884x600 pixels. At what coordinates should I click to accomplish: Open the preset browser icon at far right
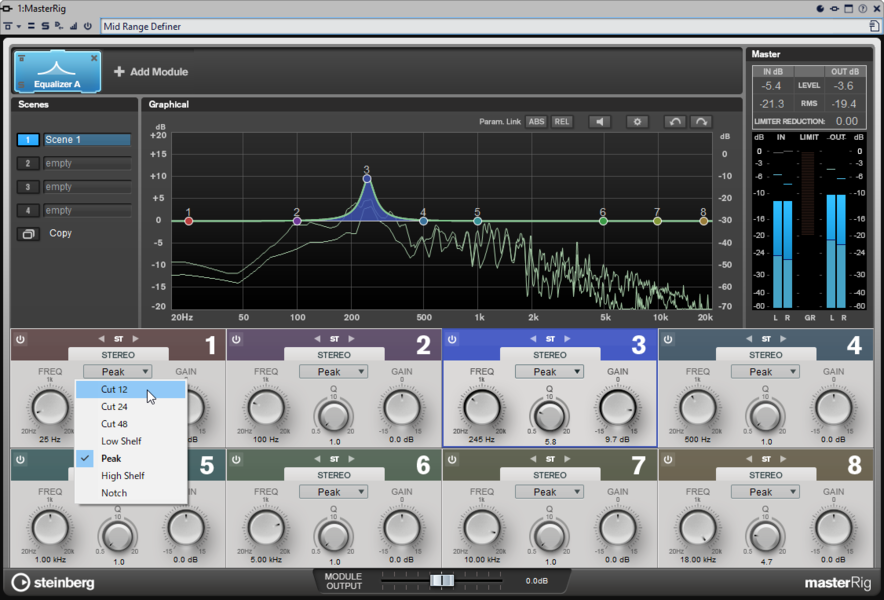(874, 26)
